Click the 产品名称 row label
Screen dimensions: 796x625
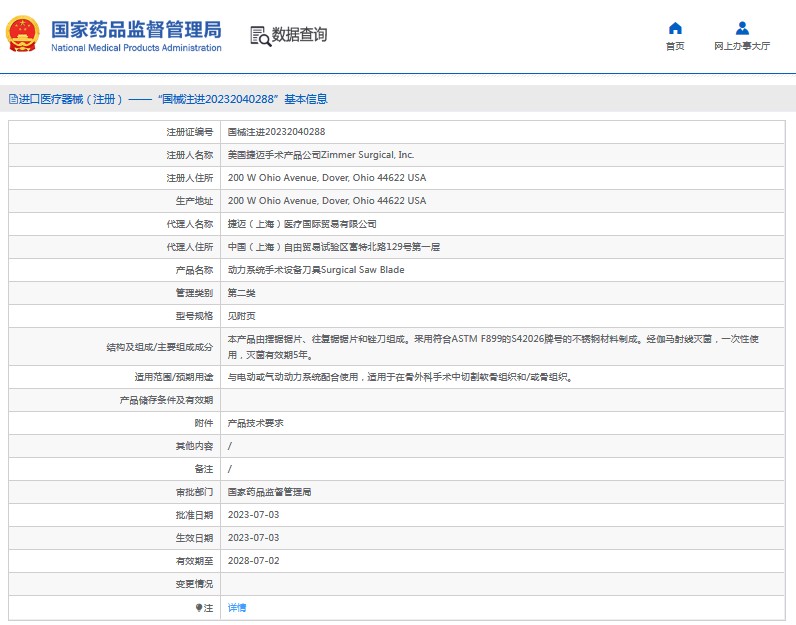pyautogui.click(x=194, y=270)
